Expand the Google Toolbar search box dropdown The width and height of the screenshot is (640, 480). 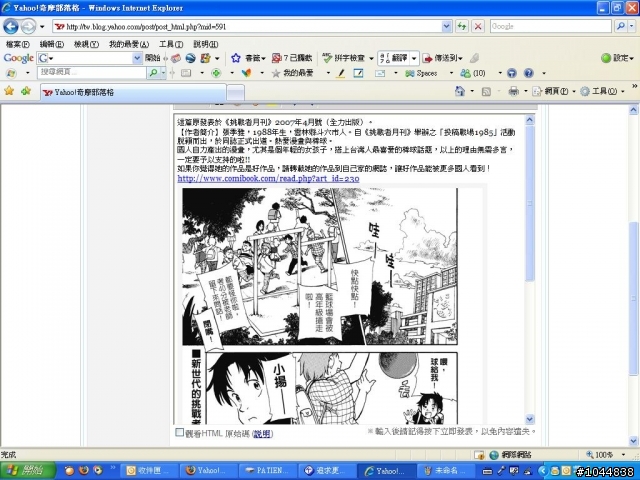pyautogui.click(x=137, y=58)
